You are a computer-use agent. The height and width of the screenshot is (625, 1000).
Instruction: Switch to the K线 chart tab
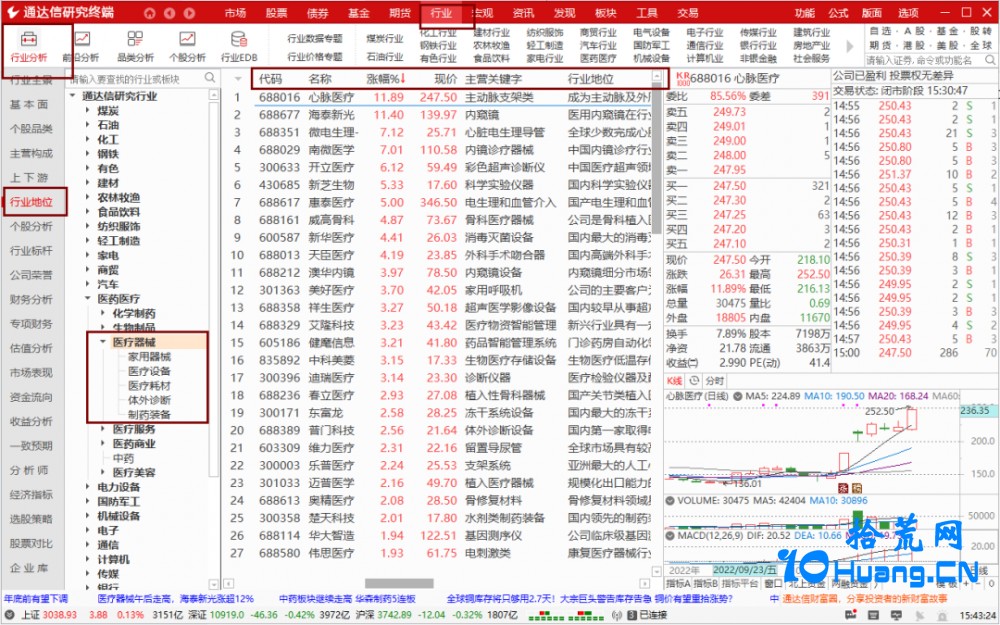pos(675,381)
